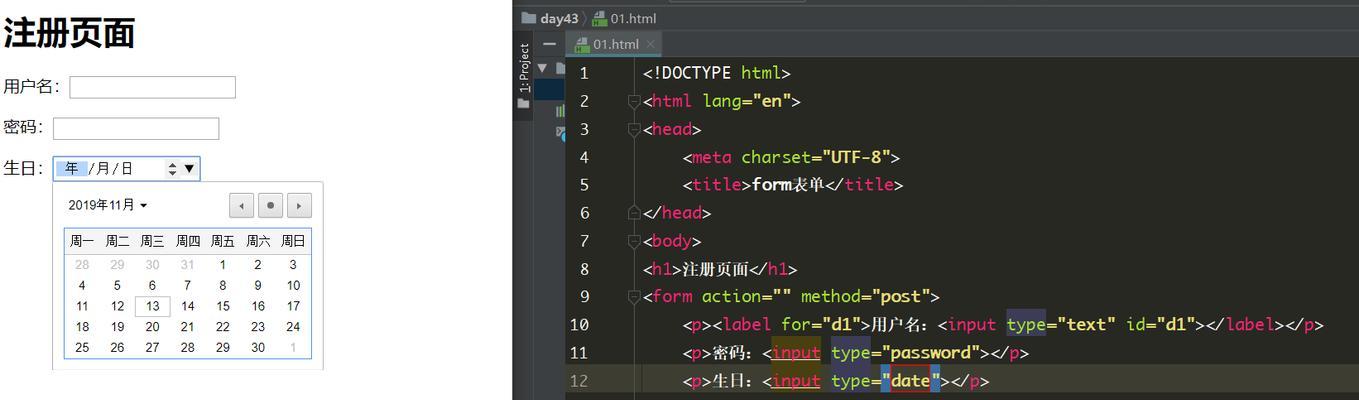
Task: Pick day 2 in the calendar
Action: point(257,265)
